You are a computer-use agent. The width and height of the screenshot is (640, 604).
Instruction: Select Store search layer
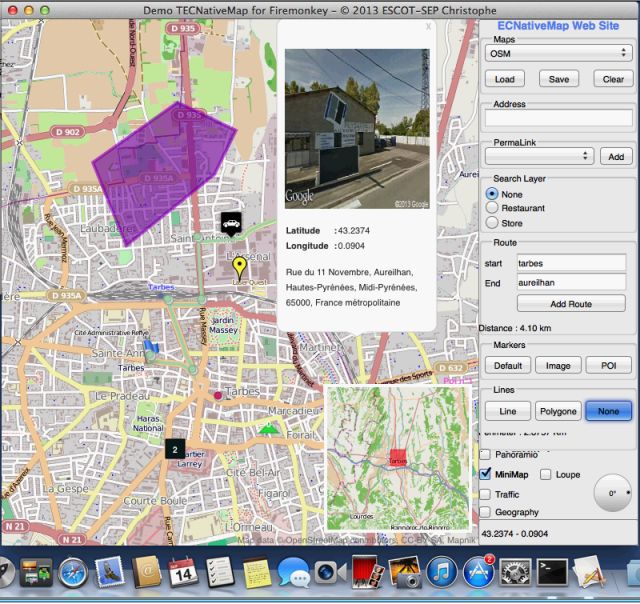[492, 222]
